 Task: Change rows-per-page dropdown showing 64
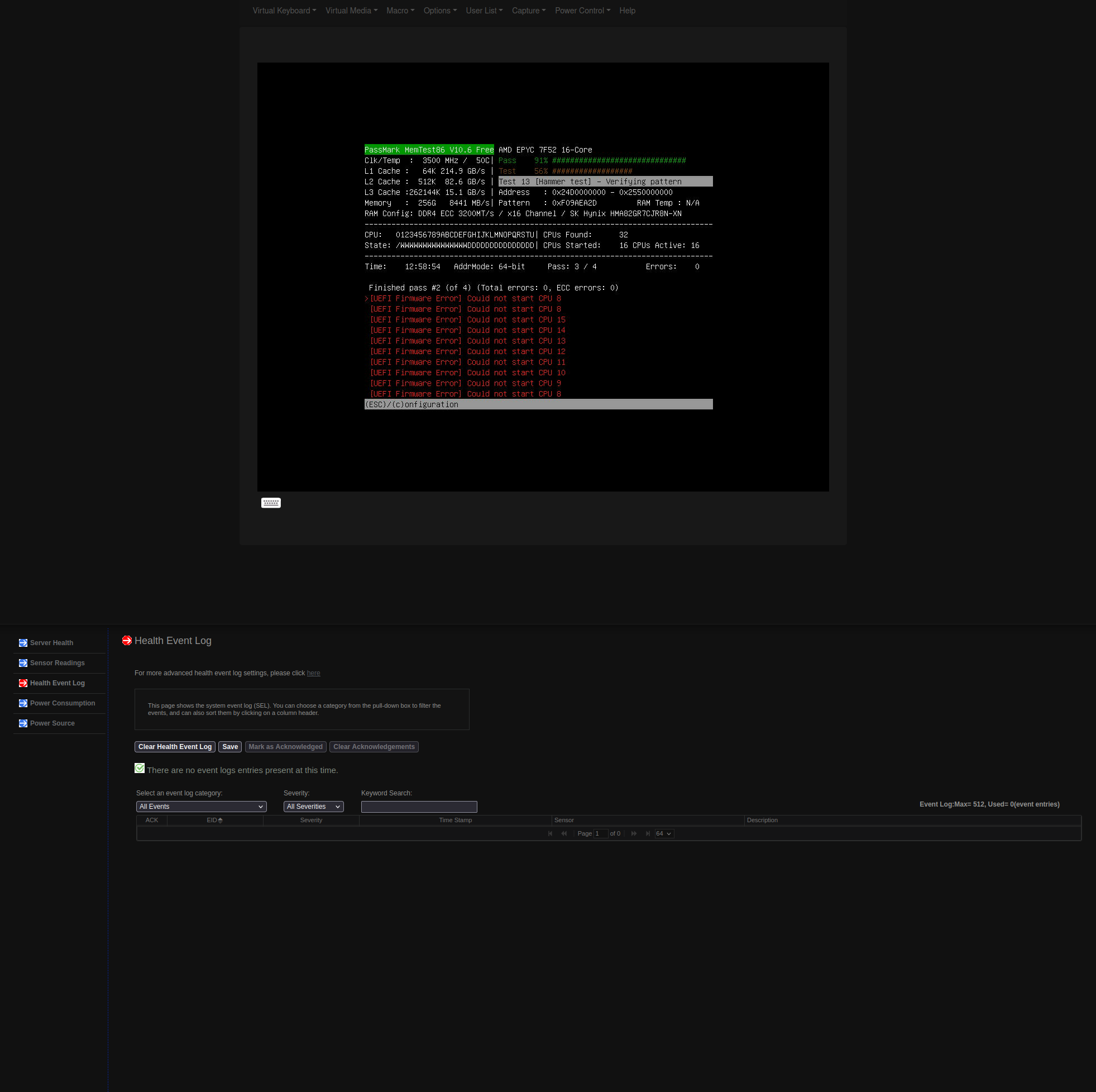[x=664, y=834]
